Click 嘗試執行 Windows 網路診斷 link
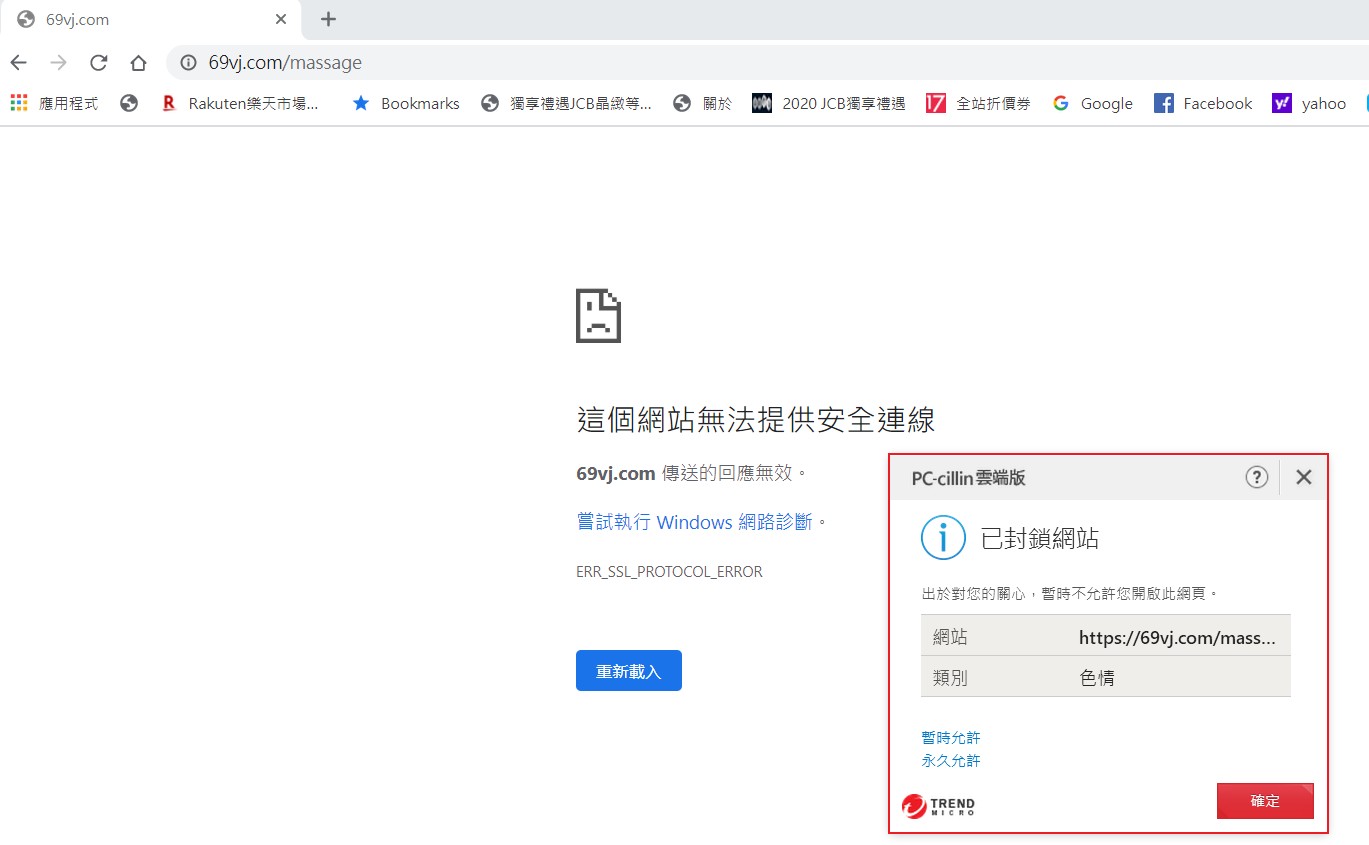The image size is (1369, 845). pyautogui.click(x=694, y=521)
